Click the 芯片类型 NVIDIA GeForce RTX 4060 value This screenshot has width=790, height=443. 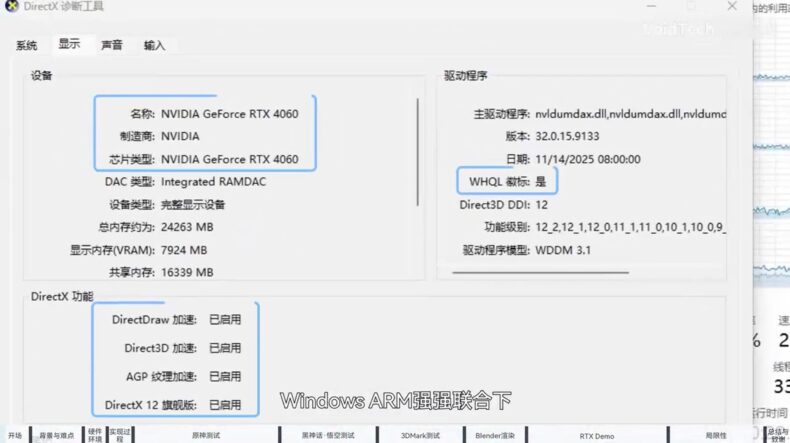tap(230, 159)
